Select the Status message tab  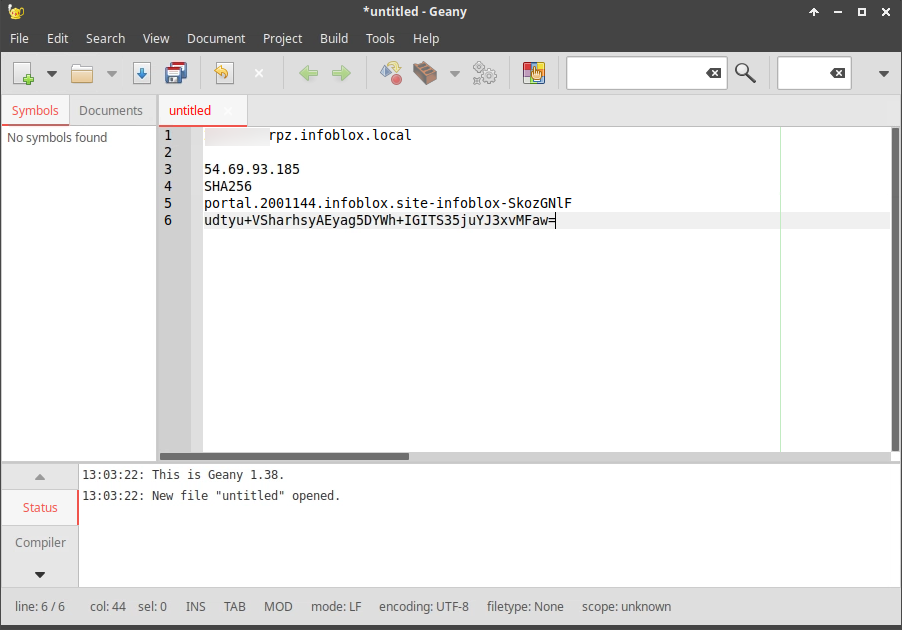[40, 507]
